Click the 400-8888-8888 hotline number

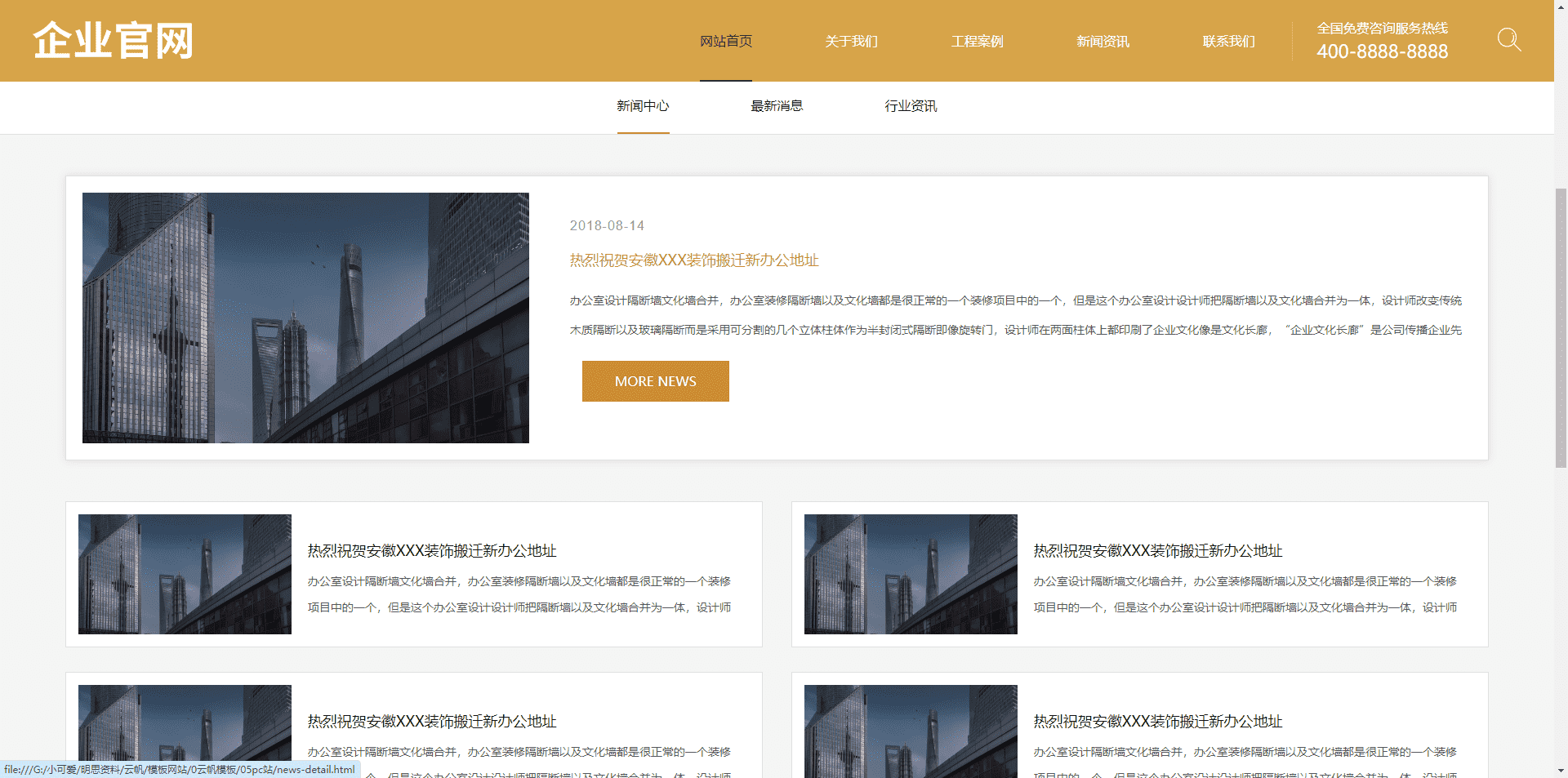(1382, 51)
